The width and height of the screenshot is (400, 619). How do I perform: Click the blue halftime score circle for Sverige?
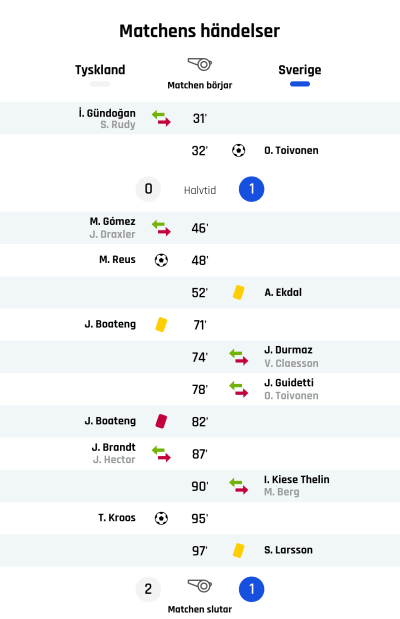(252, 189)
